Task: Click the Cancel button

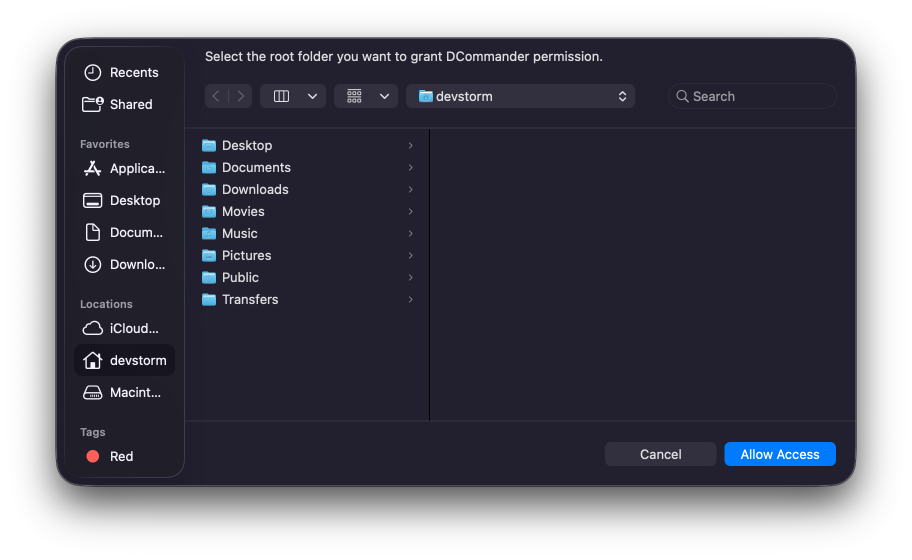Action: pos(660,454)
